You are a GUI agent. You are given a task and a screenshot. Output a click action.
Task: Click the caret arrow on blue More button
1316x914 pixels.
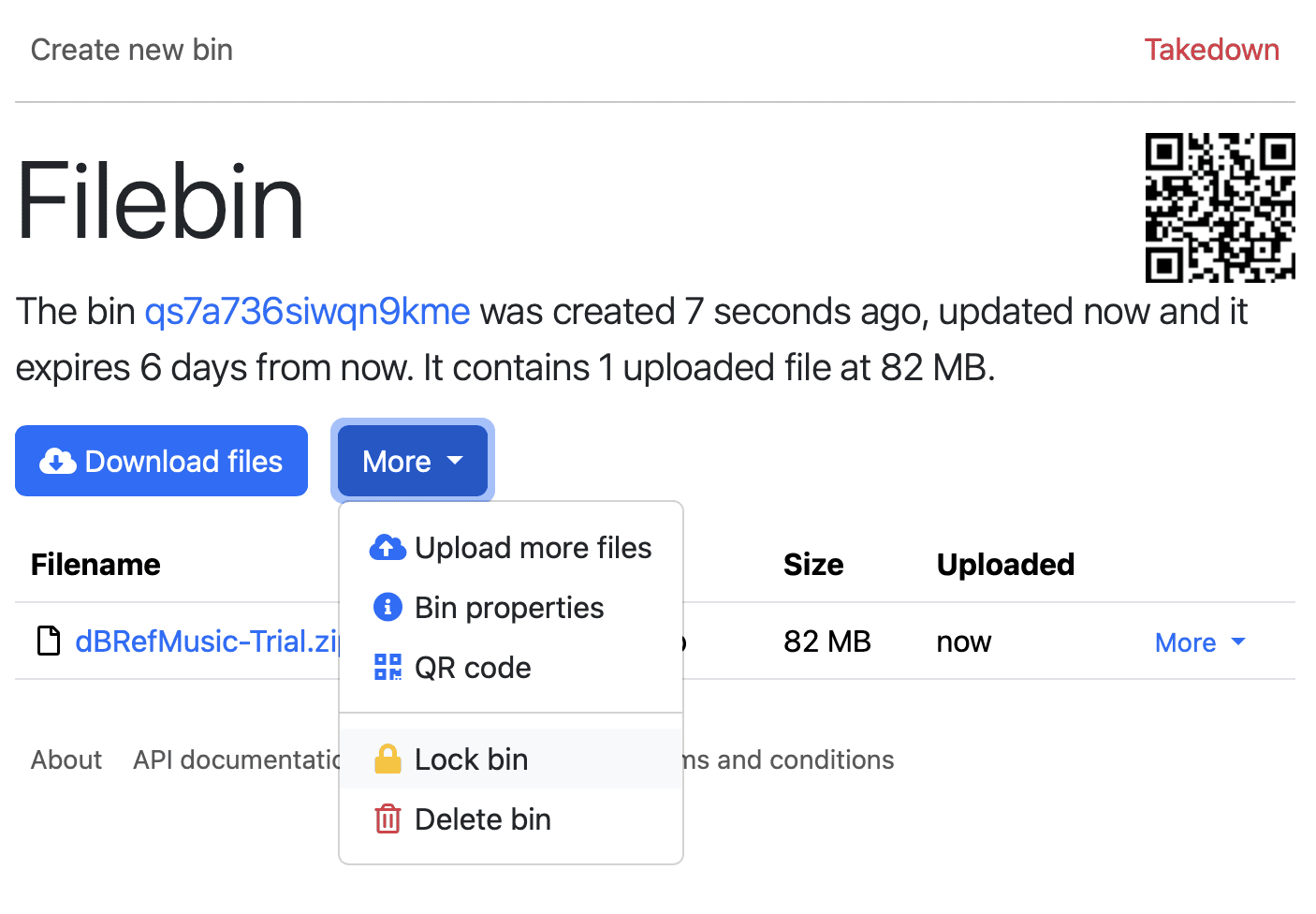tap(456, 461)
